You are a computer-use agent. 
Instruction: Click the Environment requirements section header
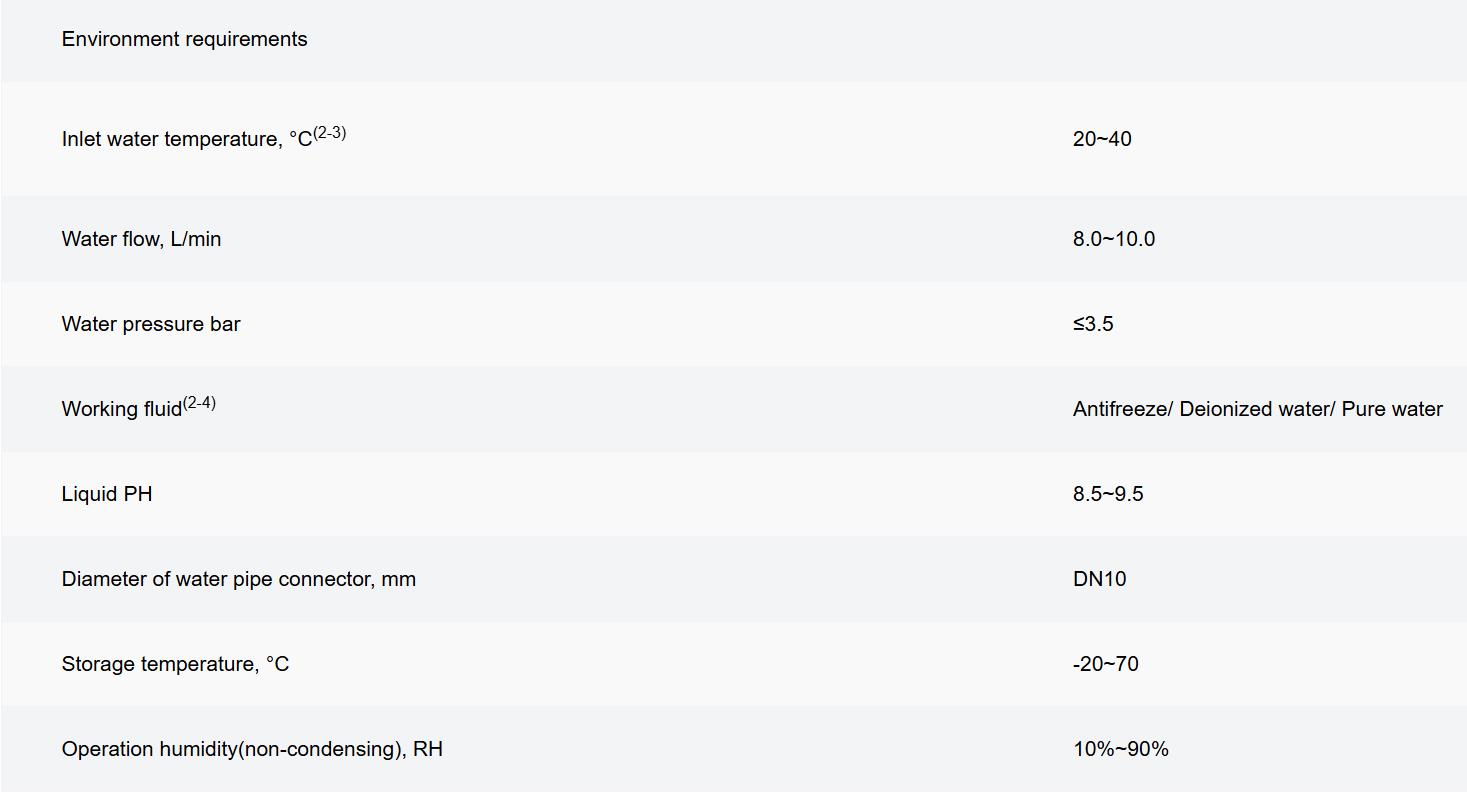pos(184,39)
